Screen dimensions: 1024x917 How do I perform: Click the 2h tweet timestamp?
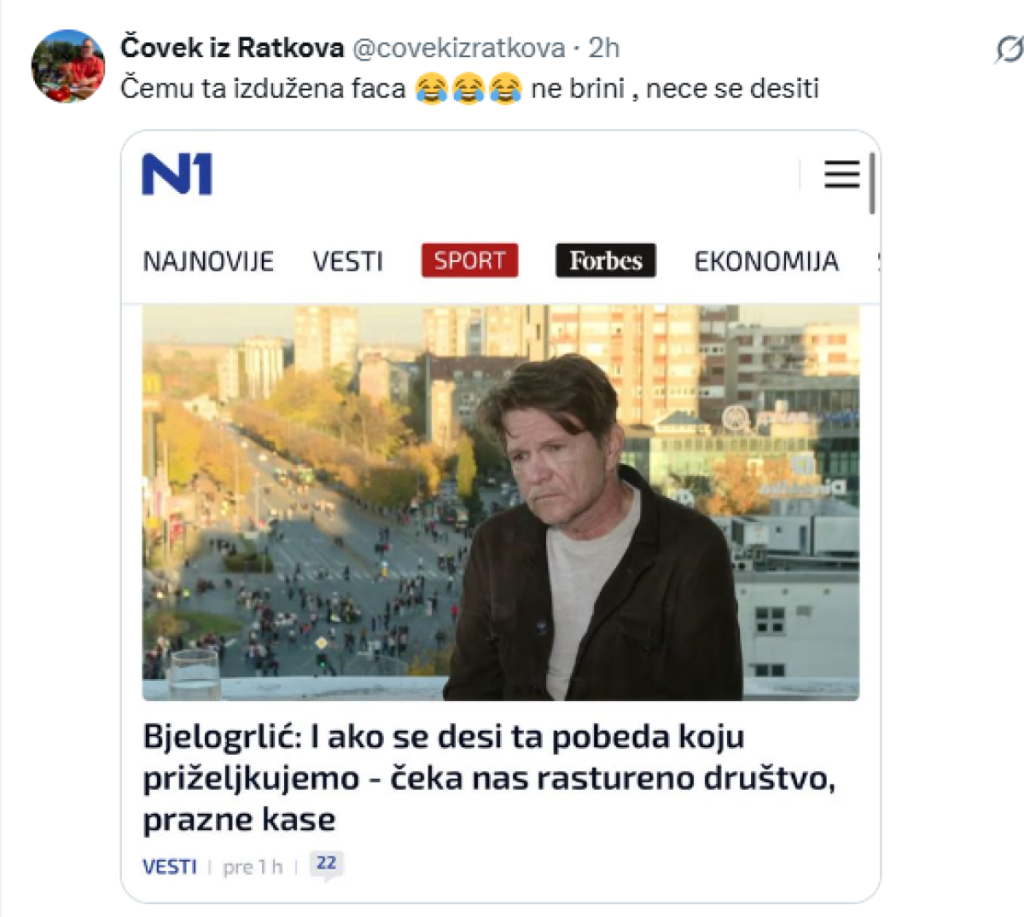[603, 48]
